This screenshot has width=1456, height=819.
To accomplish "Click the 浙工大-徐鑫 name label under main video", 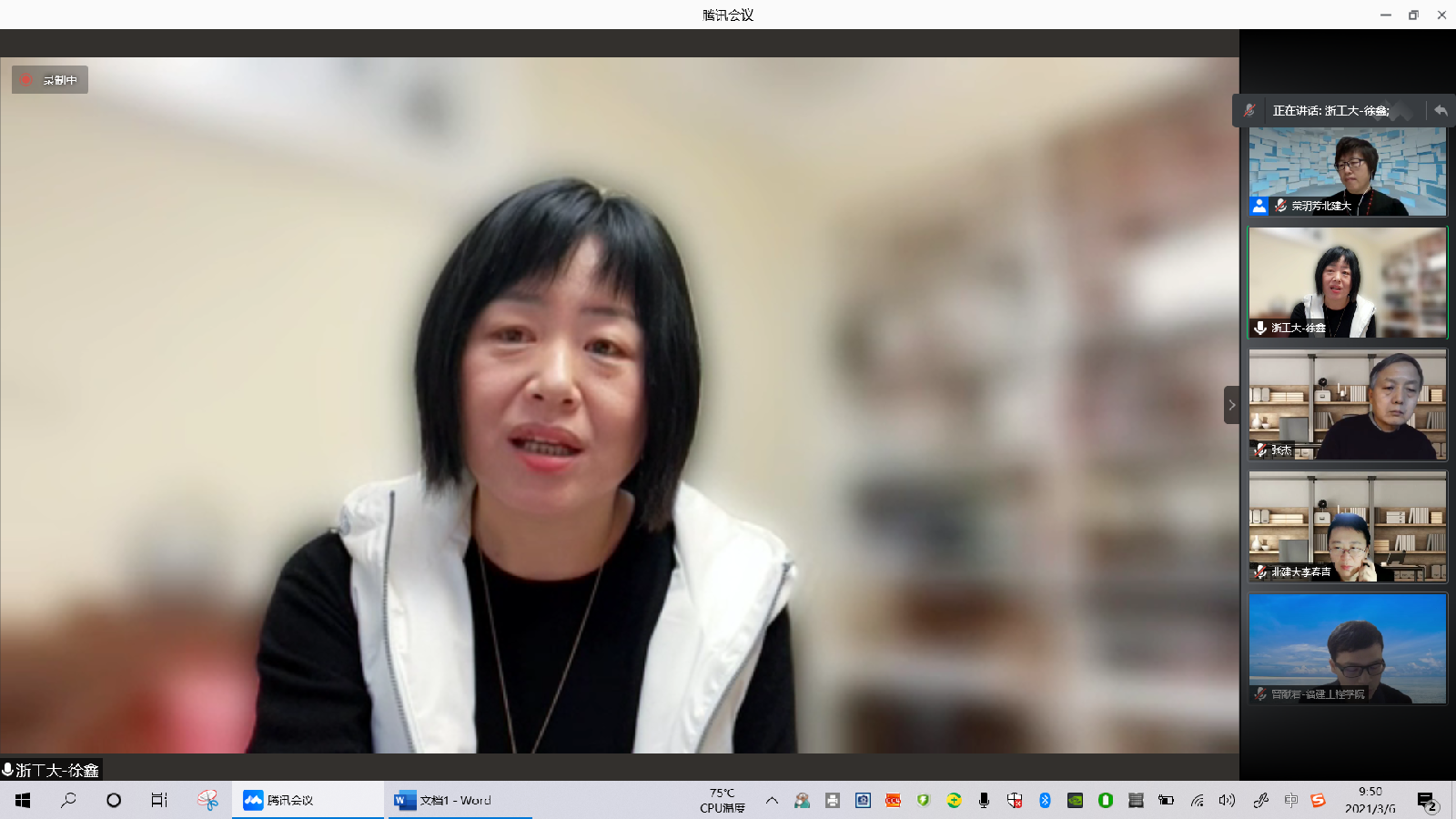I will (x=52, y=770).
